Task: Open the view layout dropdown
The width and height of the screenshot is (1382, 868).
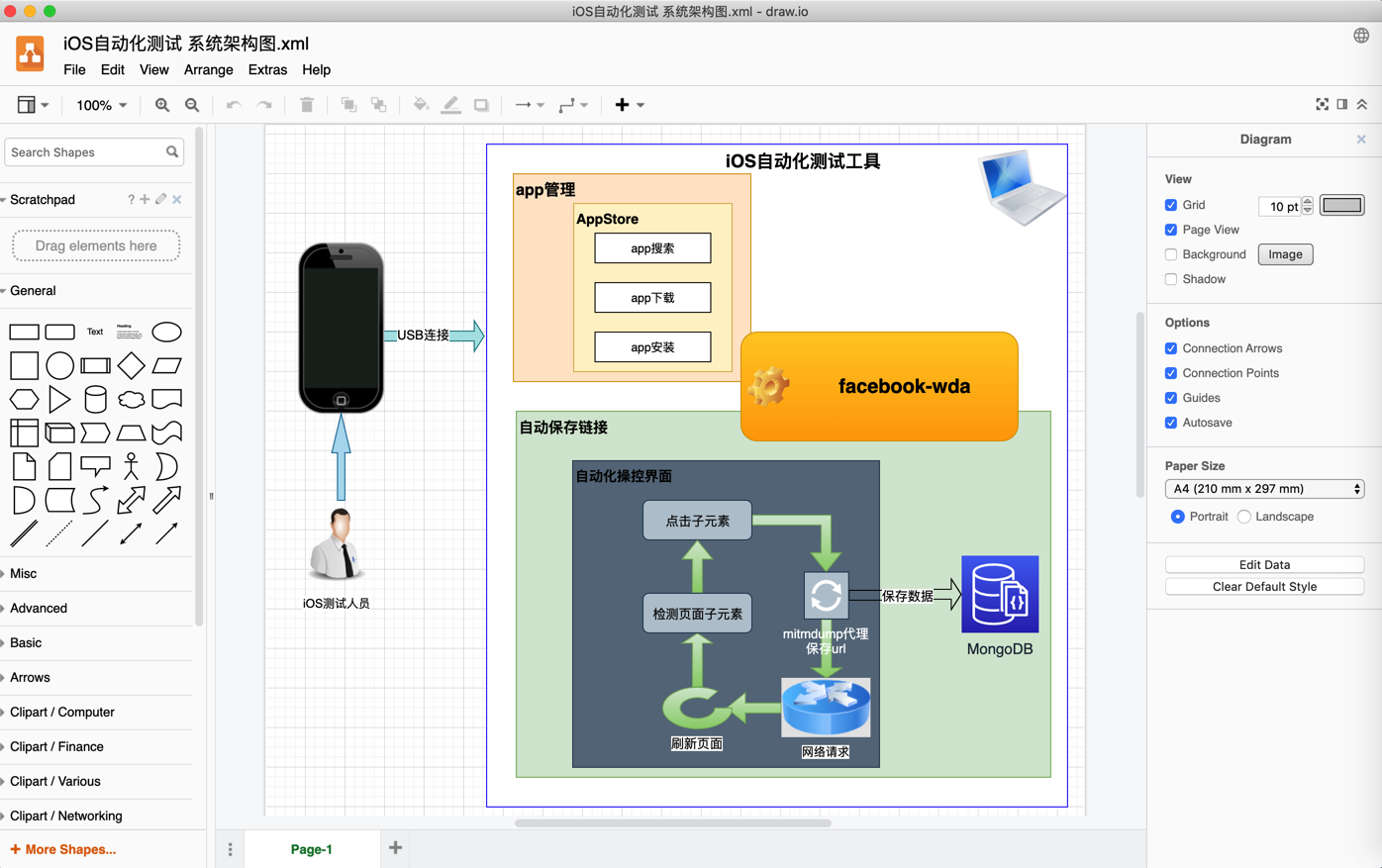Action: [x=33, y=105]
